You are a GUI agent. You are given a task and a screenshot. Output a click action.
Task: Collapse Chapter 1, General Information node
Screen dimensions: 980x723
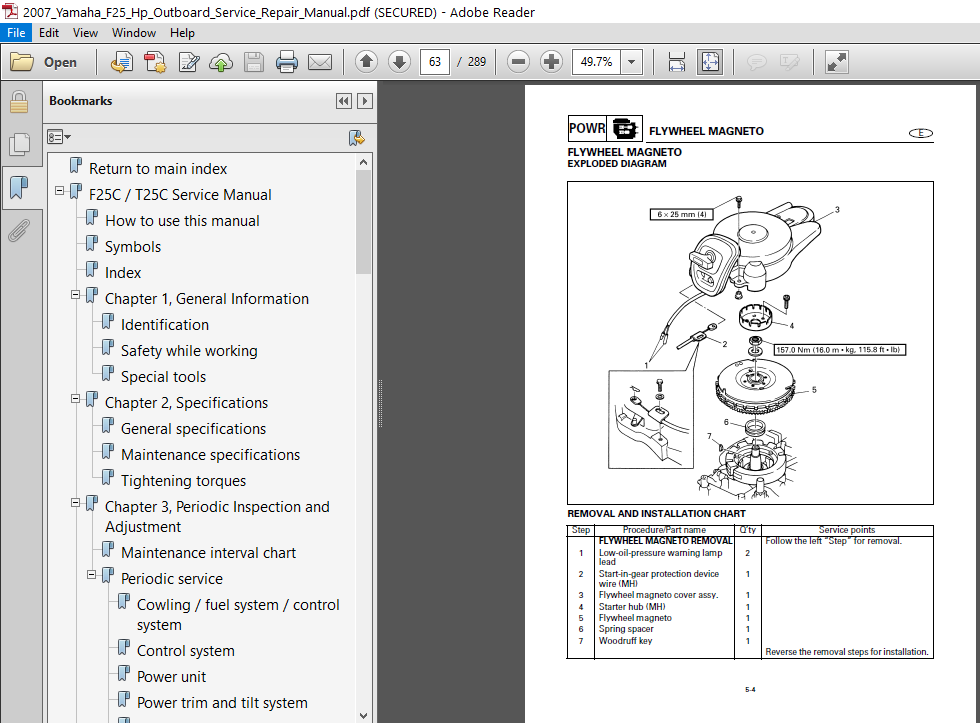pyautogui.click(x=76, y=294)
